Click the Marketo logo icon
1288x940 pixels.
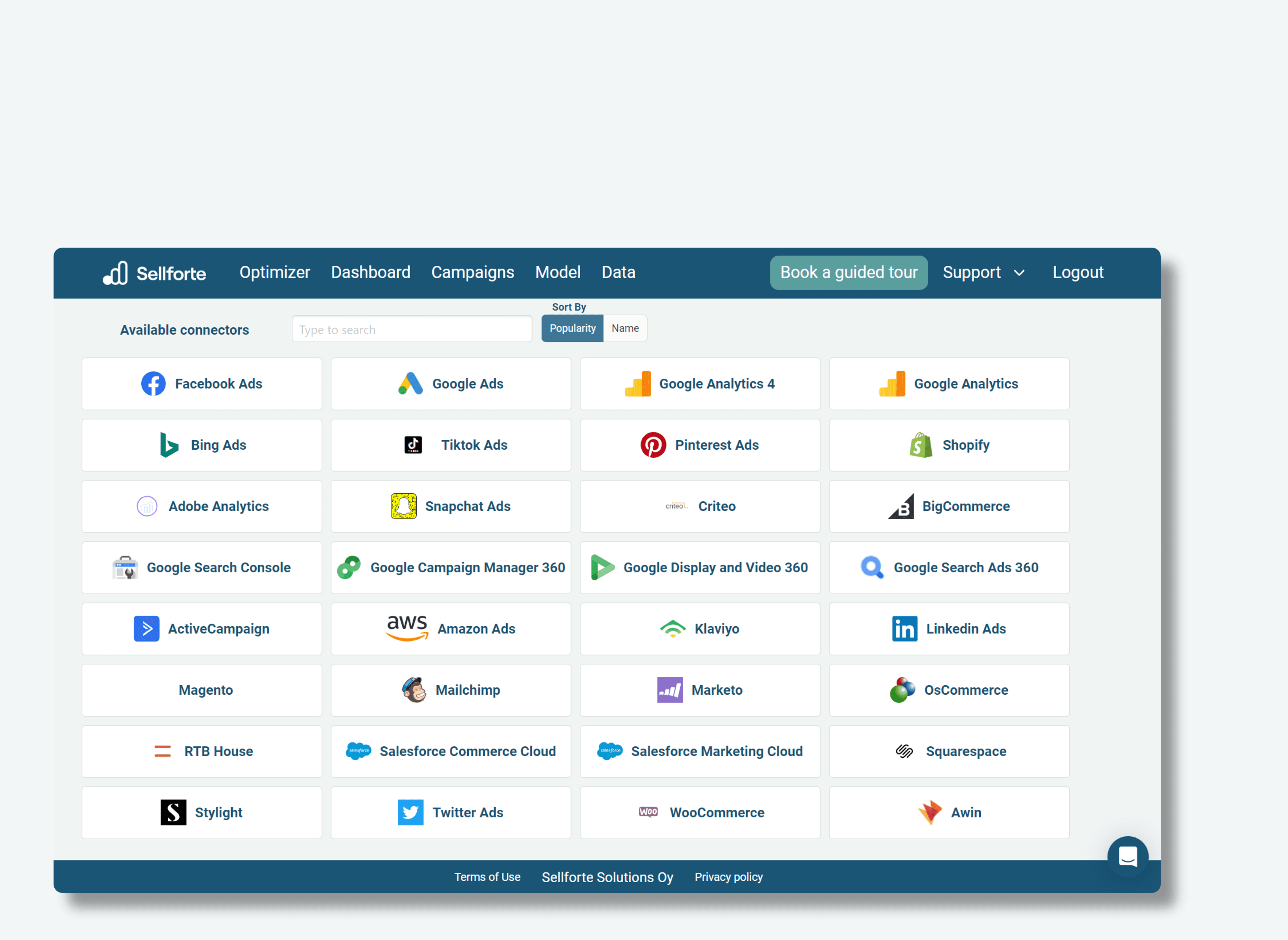tap(670, 690)
